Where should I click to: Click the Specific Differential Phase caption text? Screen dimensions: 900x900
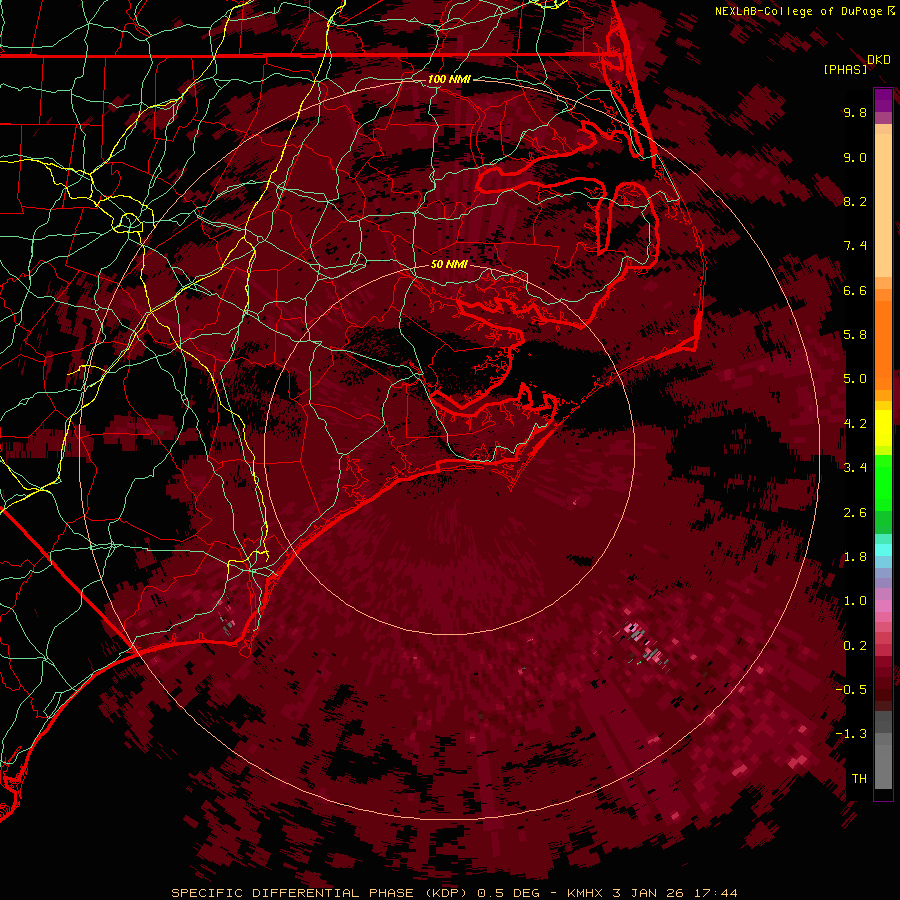[455, 893]
